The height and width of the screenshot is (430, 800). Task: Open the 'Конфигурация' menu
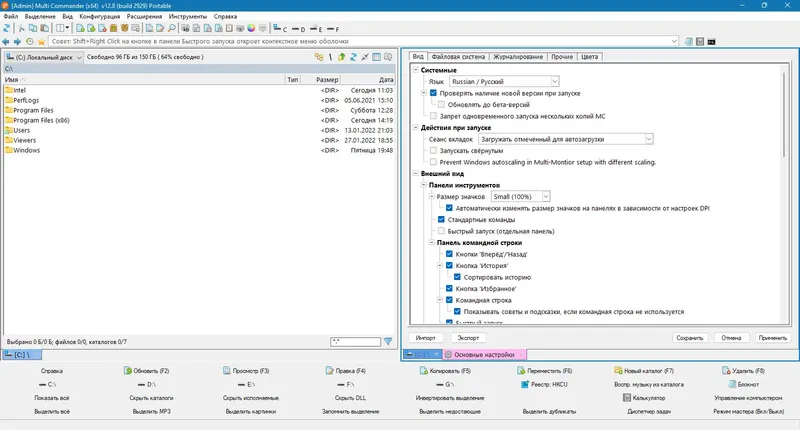[x=99, y=16]
